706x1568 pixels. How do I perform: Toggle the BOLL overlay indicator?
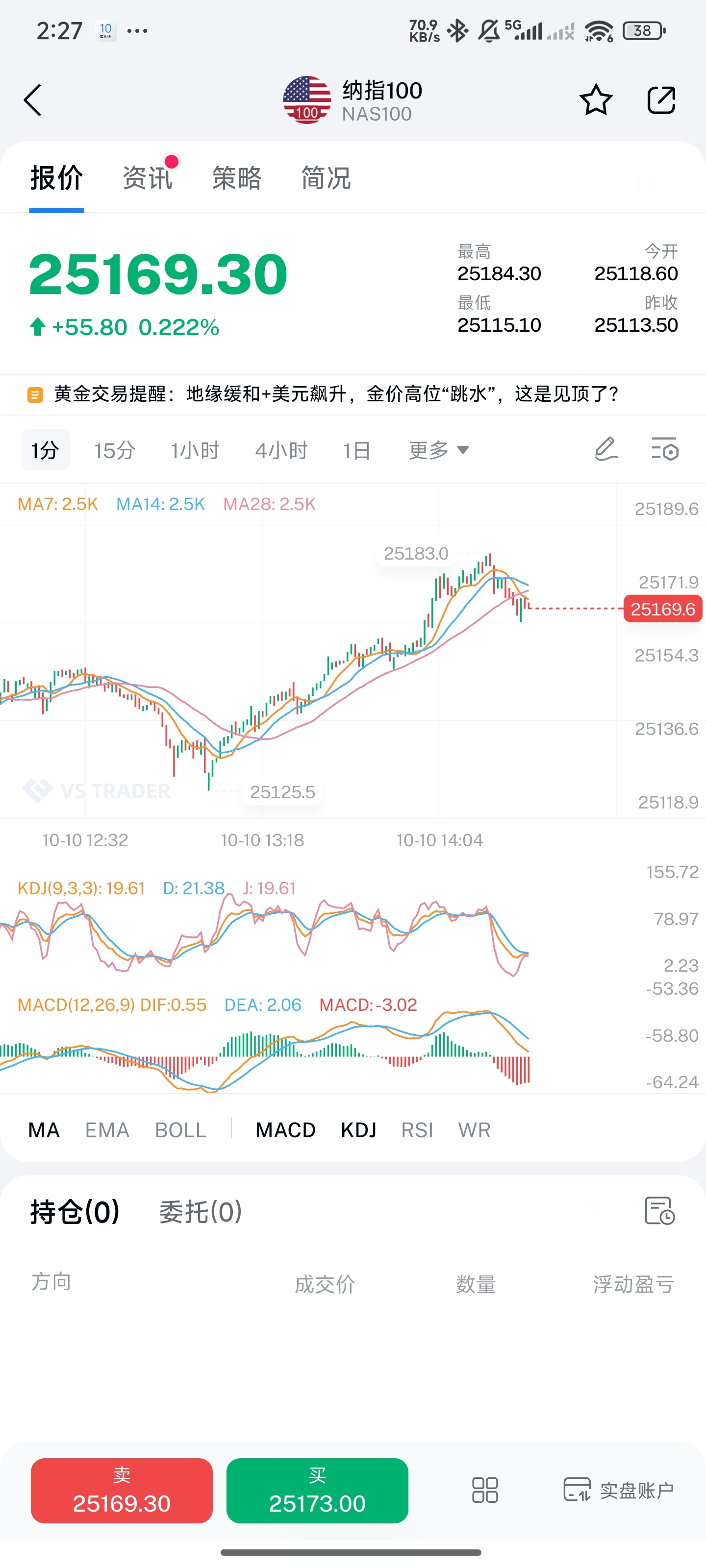tap(180, 1130)
